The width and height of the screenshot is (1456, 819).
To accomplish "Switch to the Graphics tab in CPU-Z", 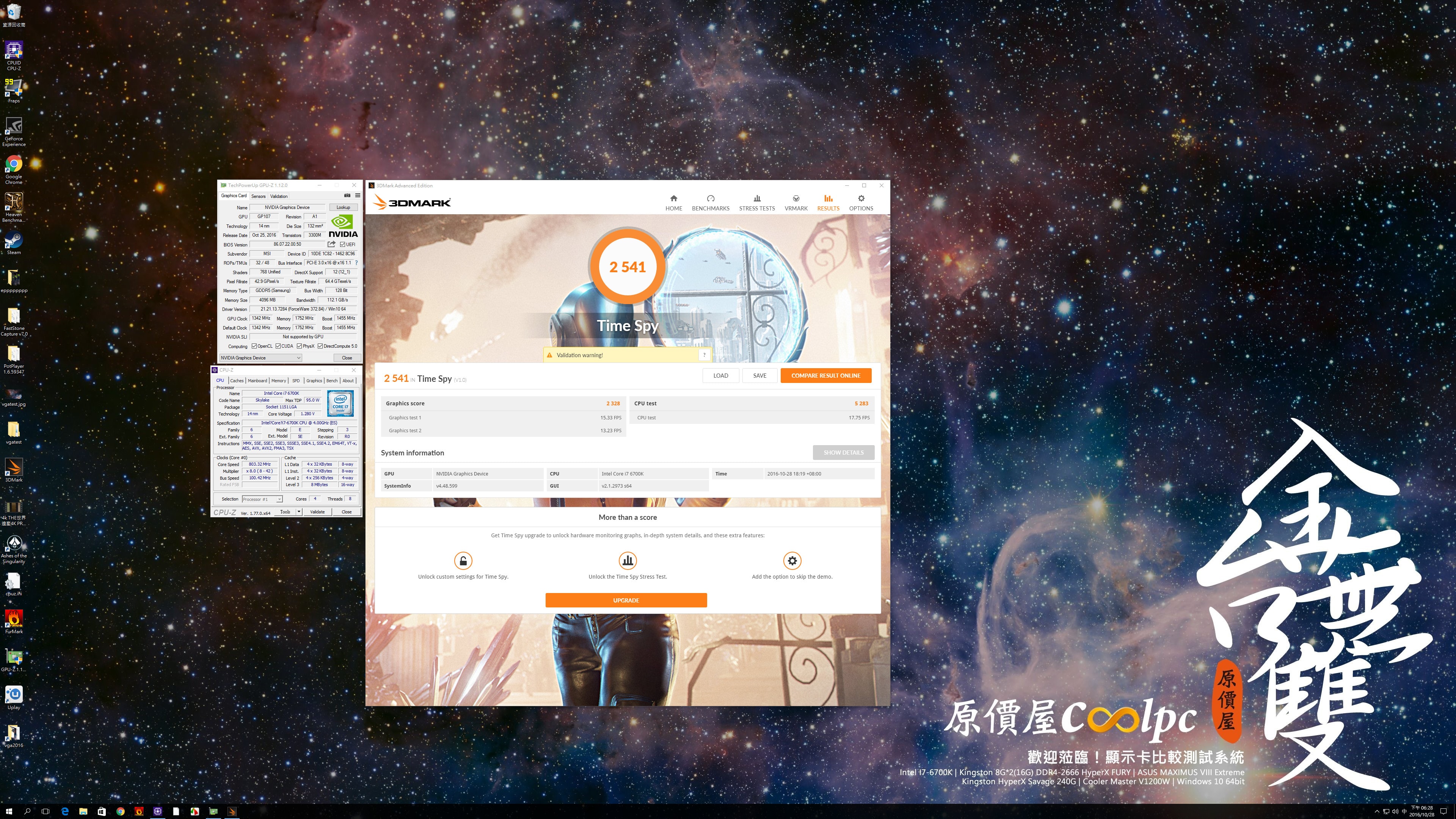I will point(314,380).
